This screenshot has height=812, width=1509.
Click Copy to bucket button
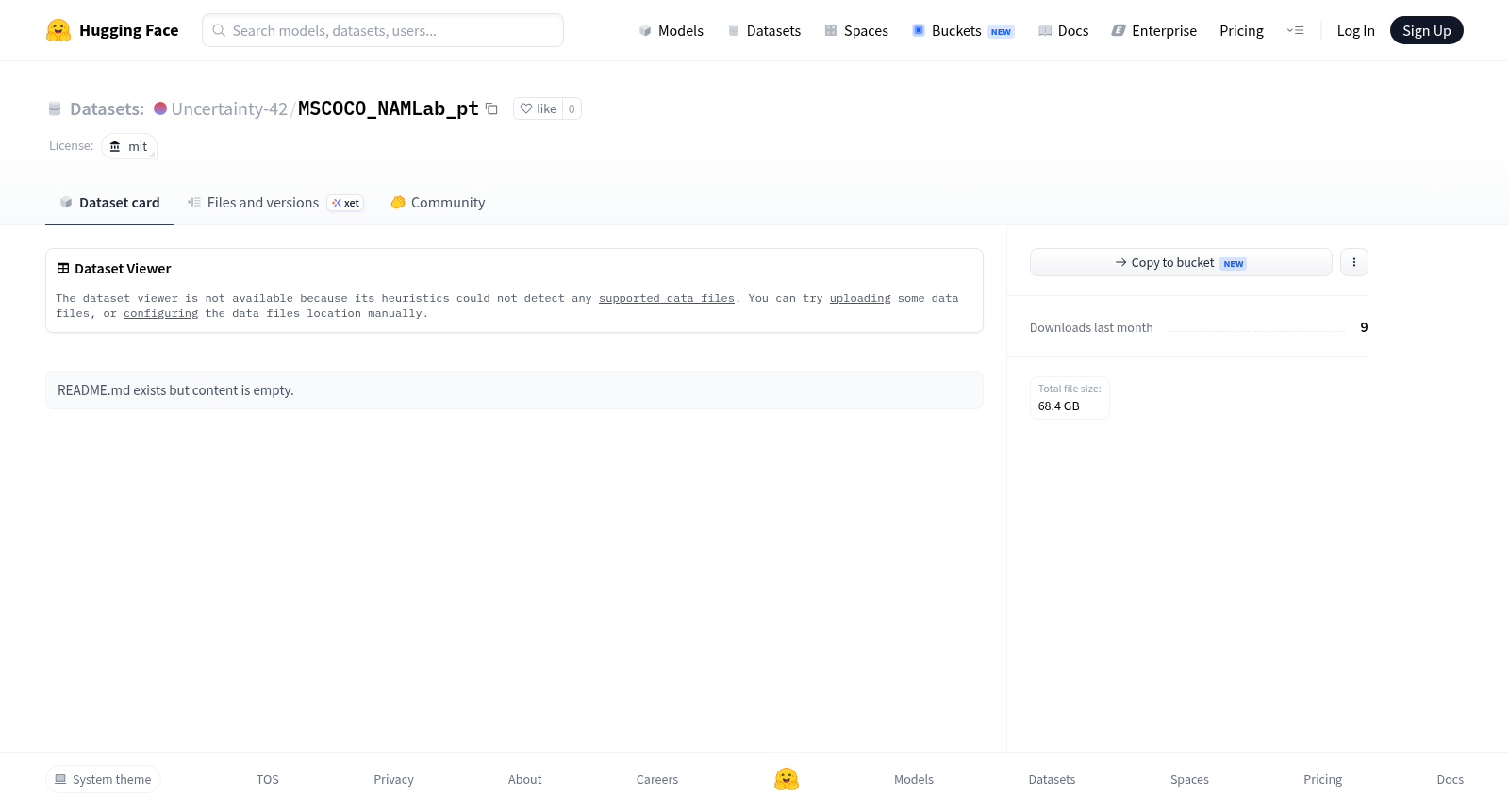click(1181, 262)
